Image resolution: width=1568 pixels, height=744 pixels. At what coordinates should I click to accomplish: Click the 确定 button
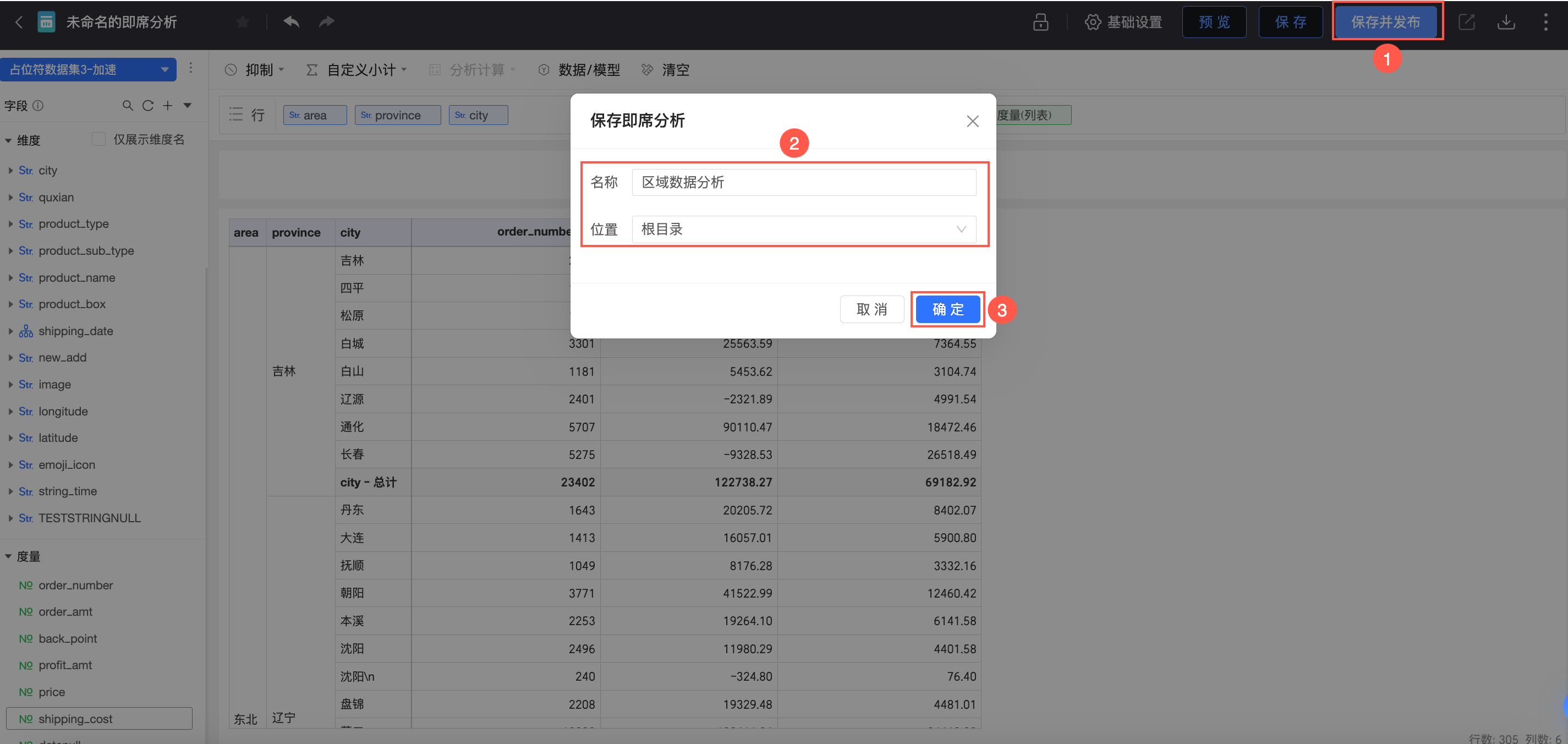[947, 309]
